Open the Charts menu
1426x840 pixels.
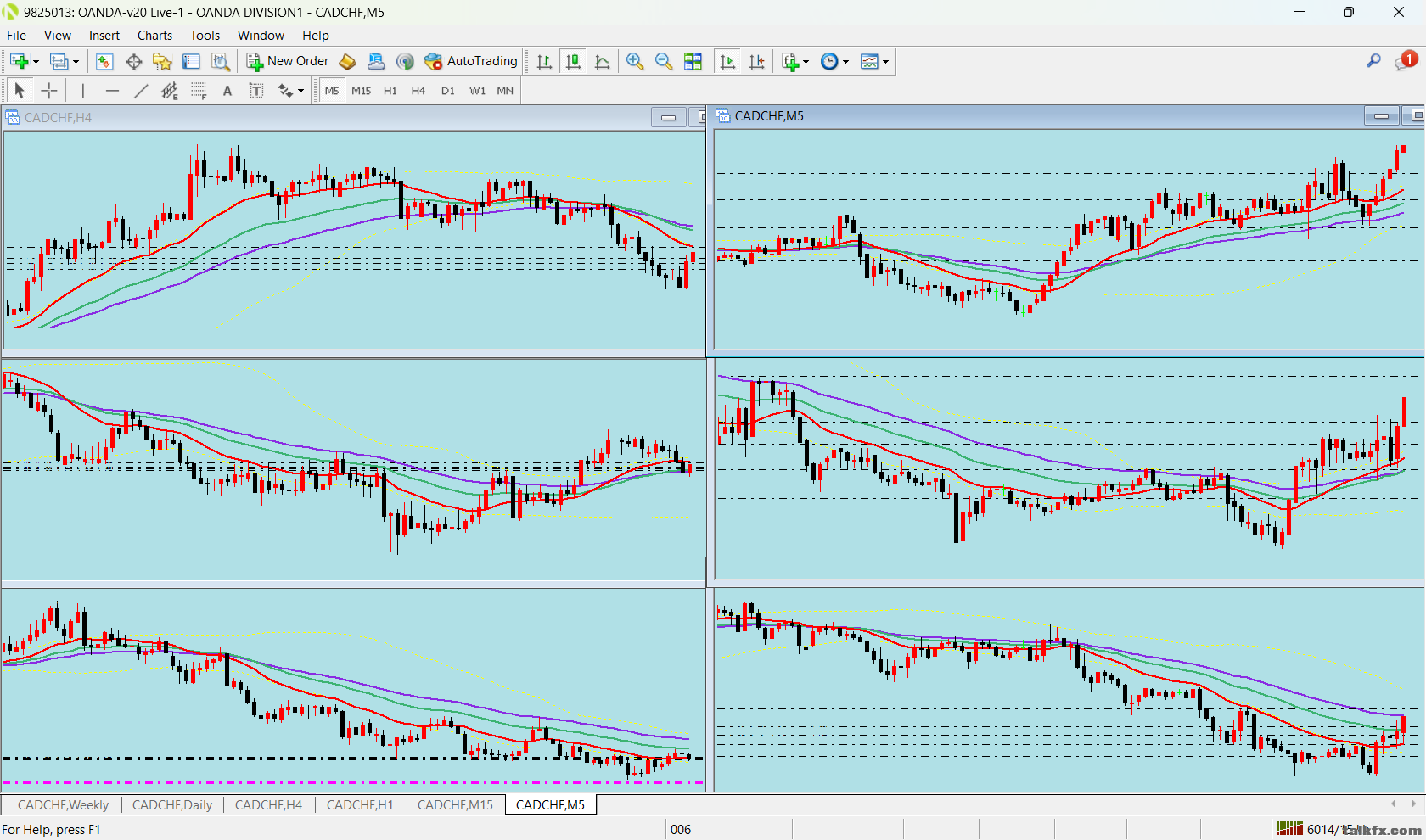[x=154, y=36]
